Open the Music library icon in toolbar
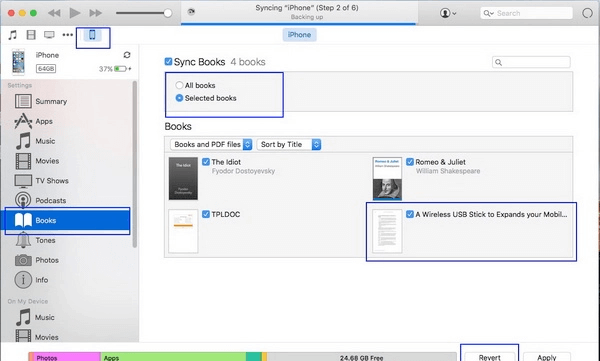This screenshot has width=600, height=361. [x=13, y=35]
